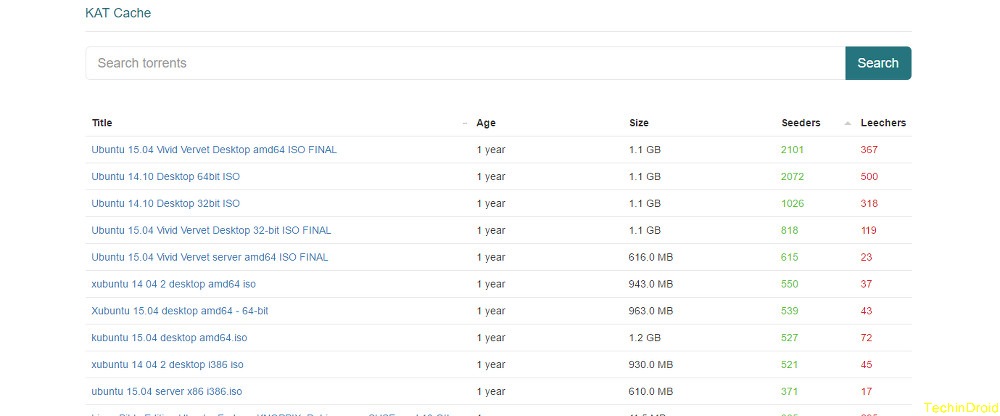Select leechers count 72
Viewport: 1000px width, 416px height.
click(866, 338)
